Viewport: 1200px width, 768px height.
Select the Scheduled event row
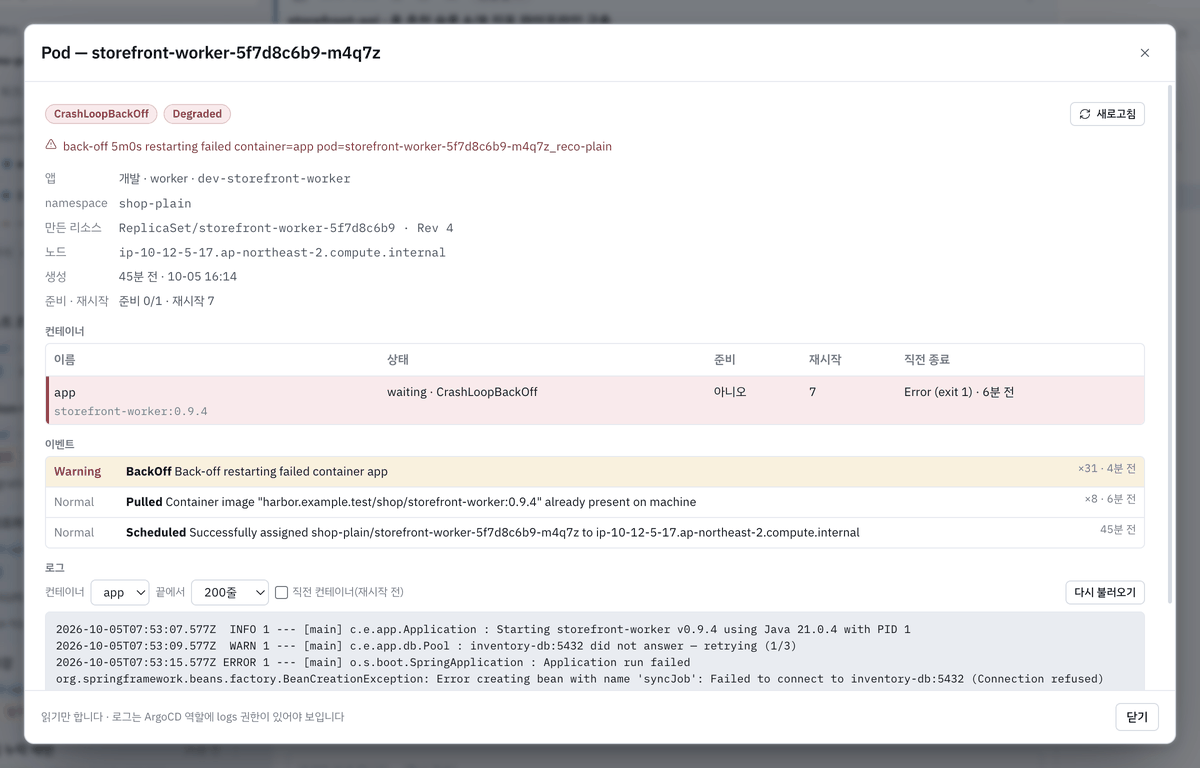pyautogui.click(x=595, y=532)
